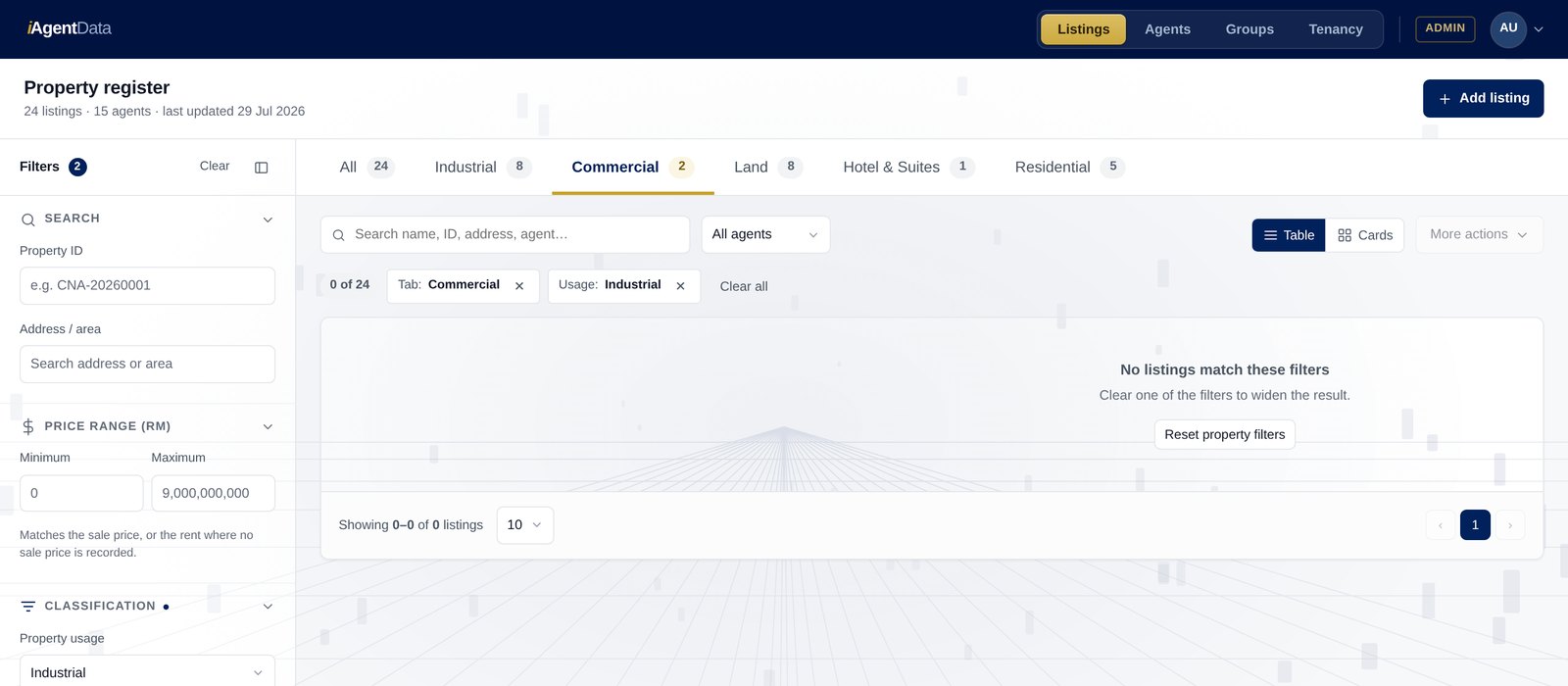Viewport: 1568px width, 686px height.
Task: Click the '0 of 24' result count
Action: click(x=350, y=285)
